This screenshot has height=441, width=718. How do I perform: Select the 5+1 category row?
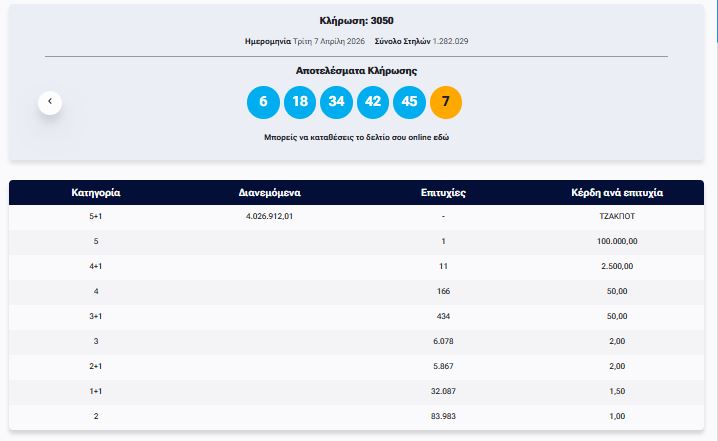(x=96, y=216)
